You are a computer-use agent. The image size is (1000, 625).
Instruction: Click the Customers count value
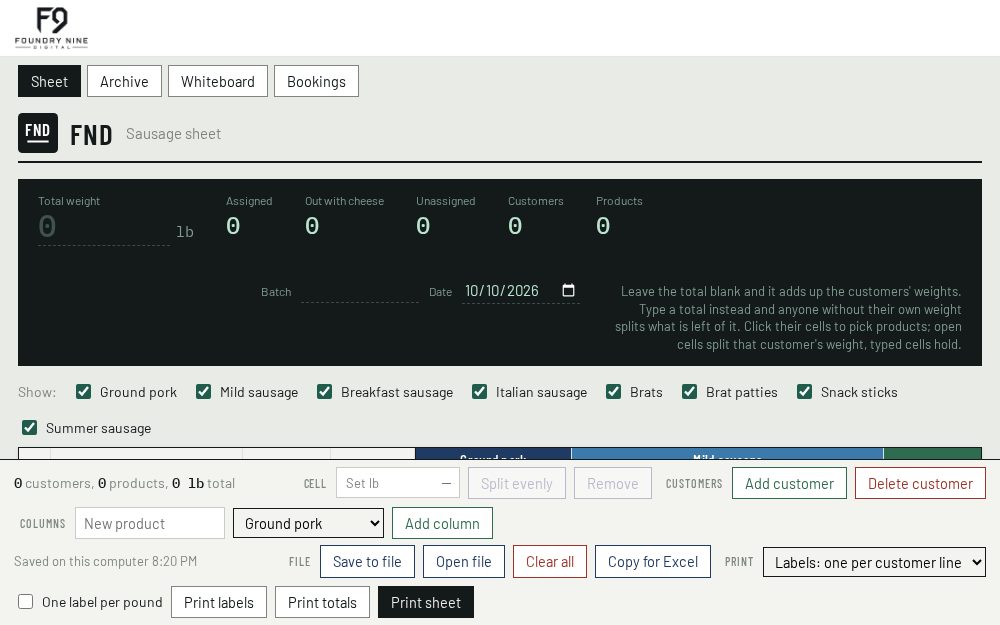(515, 226)
